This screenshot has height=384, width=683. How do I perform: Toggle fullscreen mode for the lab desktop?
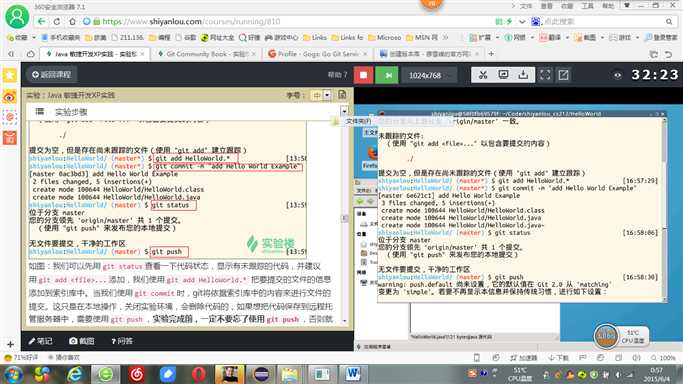tap(545, 75)
